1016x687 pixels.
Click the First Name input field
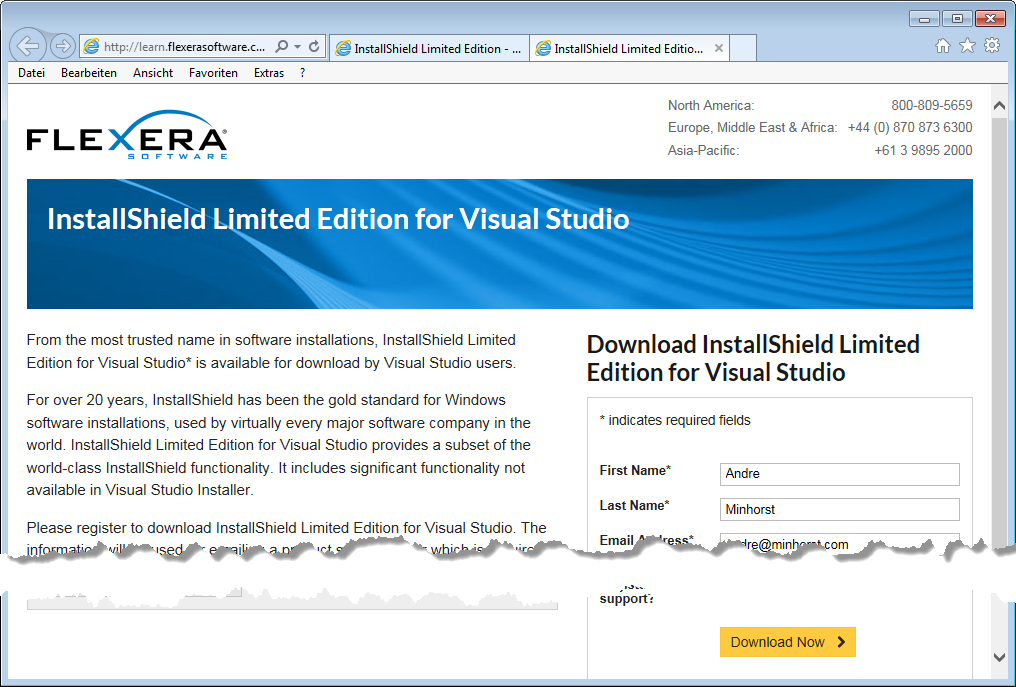point(839,474)
